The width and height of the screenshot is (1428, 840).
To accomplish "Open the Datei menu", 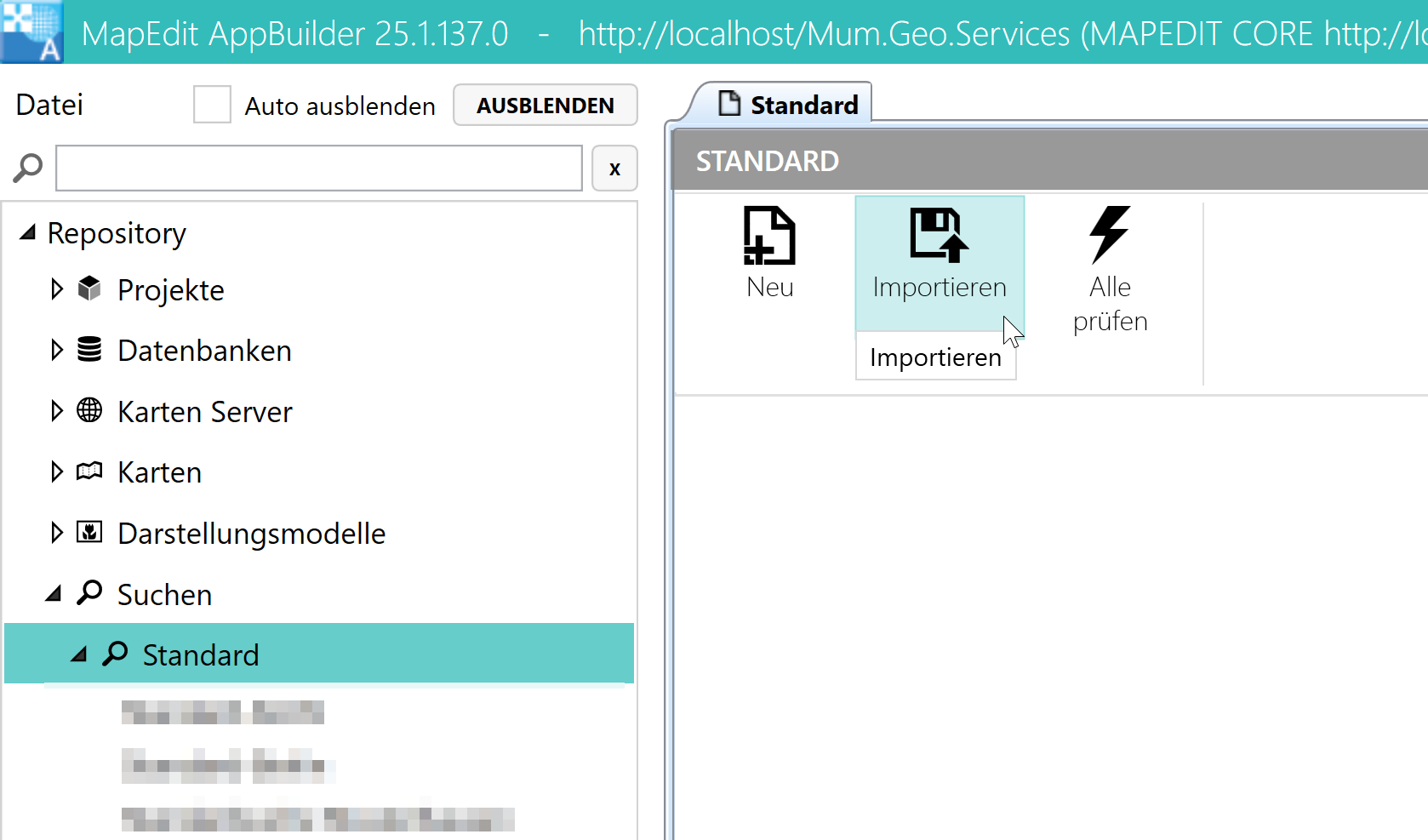I will [49, 105].
